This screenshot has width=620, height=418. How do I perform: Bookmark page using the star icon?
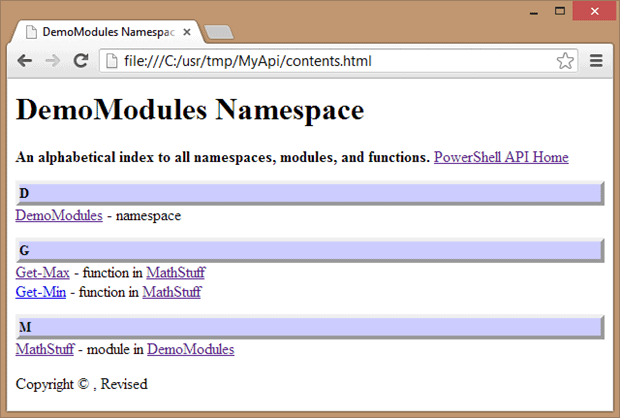[565, 61]
